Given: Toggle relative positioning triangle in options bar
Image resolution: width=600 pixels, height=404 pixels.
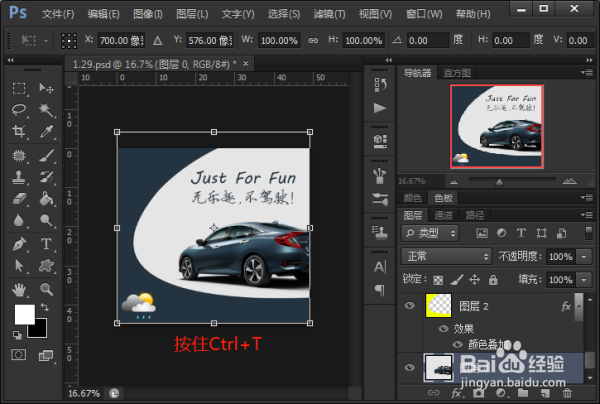Looking at the screenshot, I should coord(157,40).
